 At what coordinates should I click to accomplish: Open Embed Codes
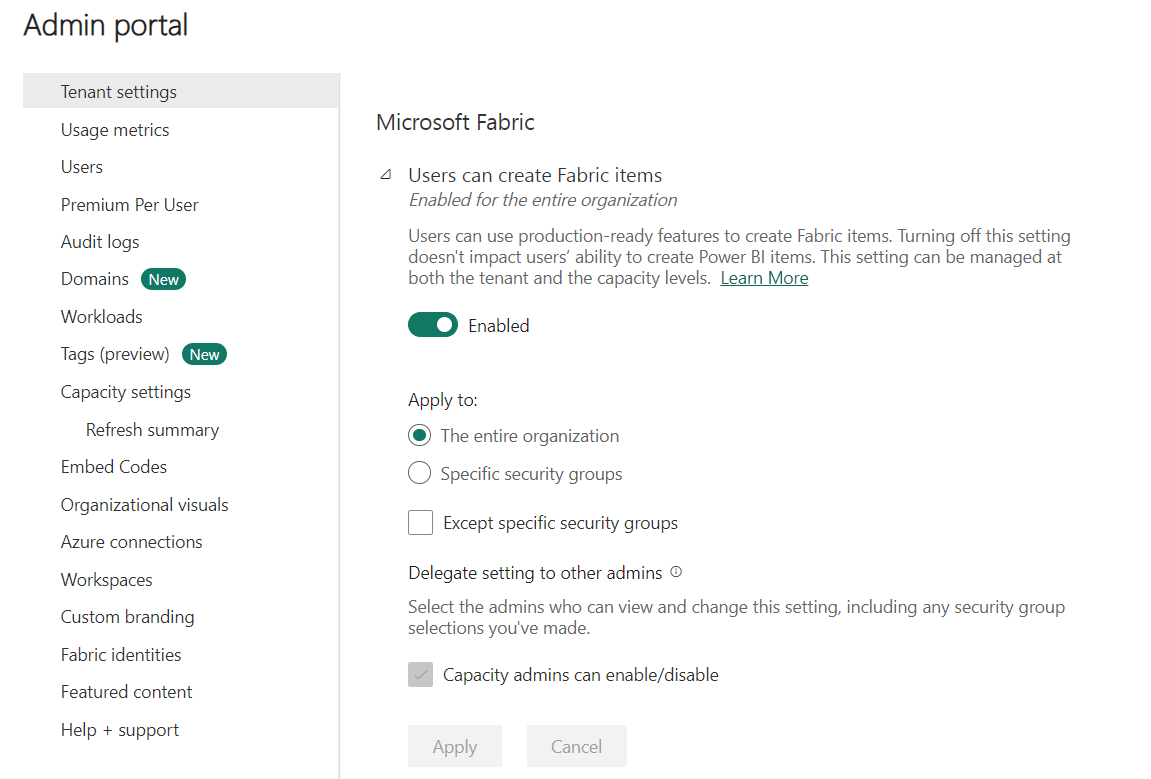pyautogui.click(x=114, y=467)
